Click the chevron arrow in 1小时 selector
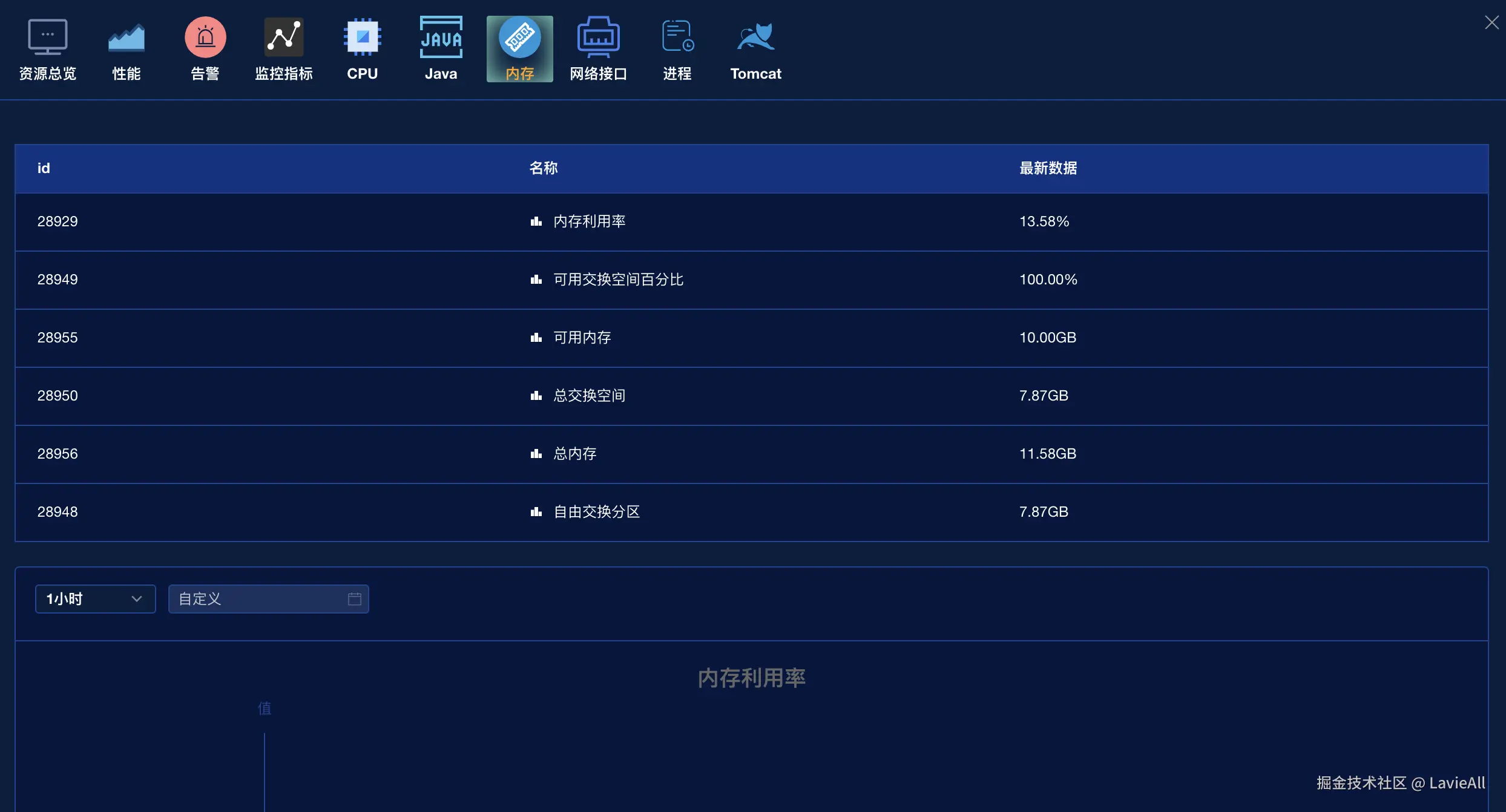 click(x=137, y=599)
